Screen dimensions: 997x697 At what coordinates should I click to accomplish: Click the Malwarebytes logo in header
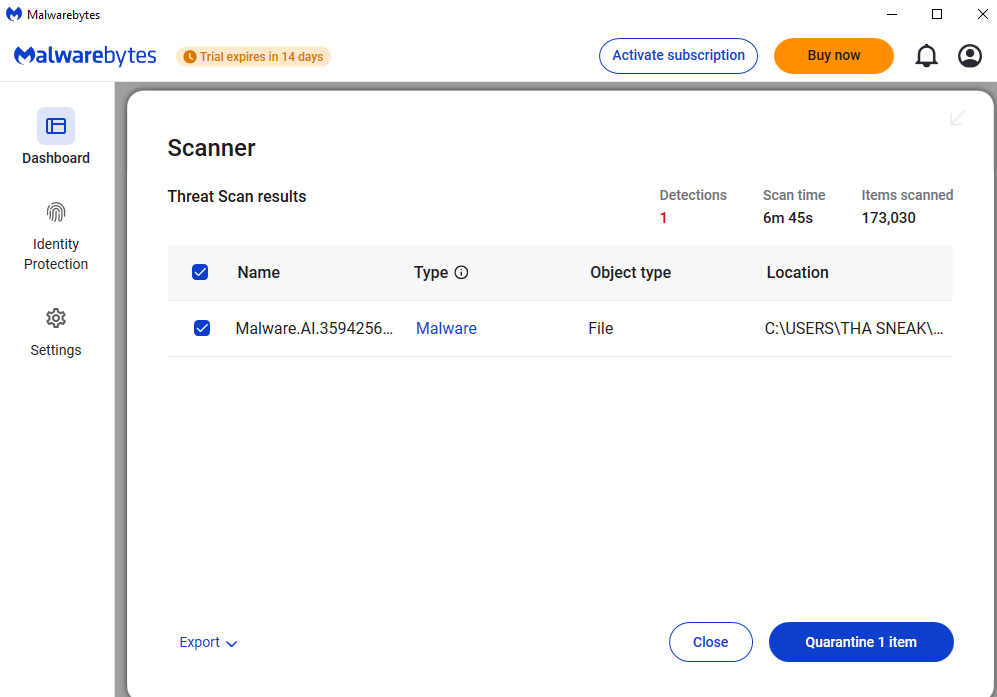(85, 56)
